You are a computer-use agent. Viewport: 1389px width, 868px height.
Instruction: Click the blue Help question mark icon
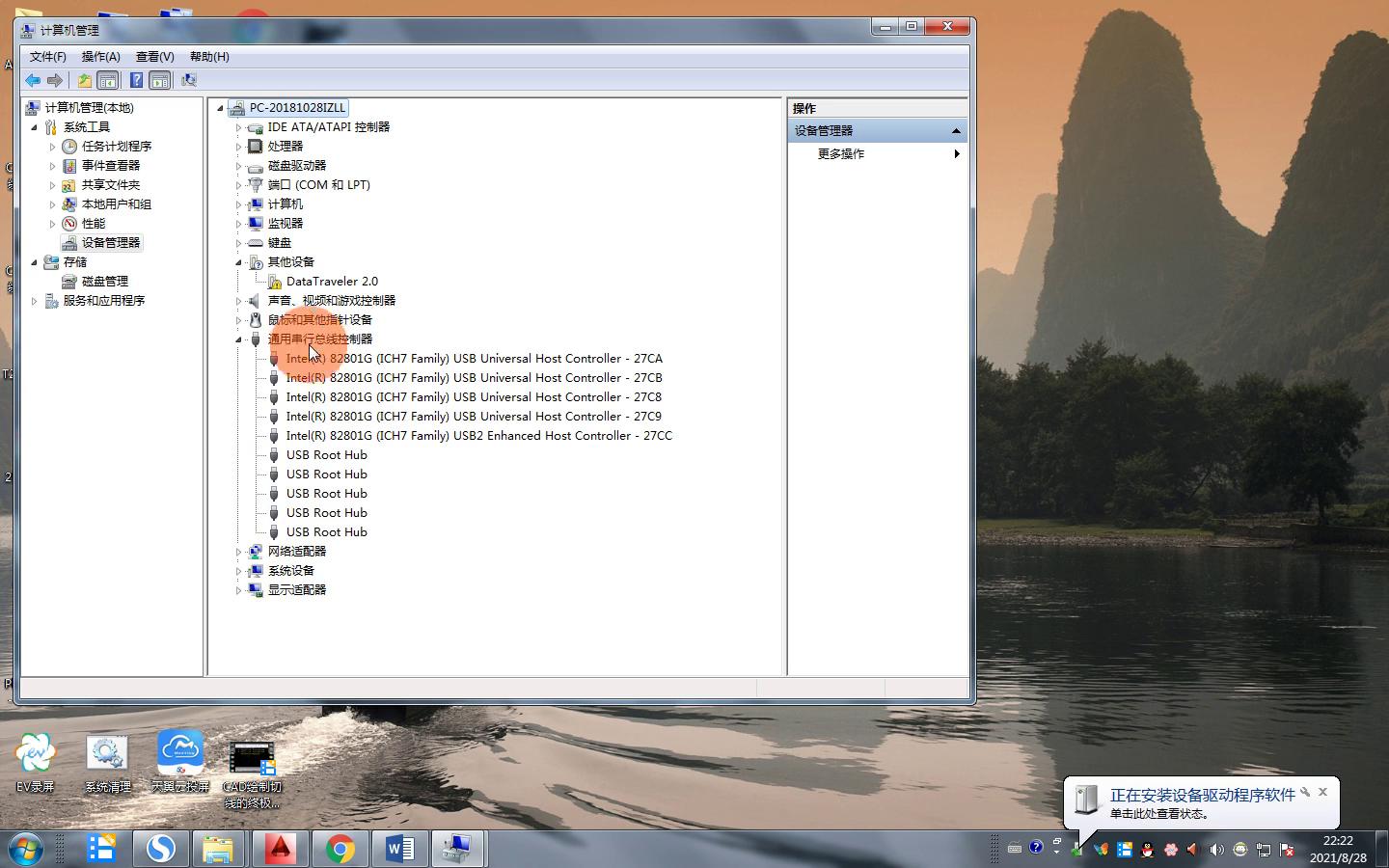137,81
